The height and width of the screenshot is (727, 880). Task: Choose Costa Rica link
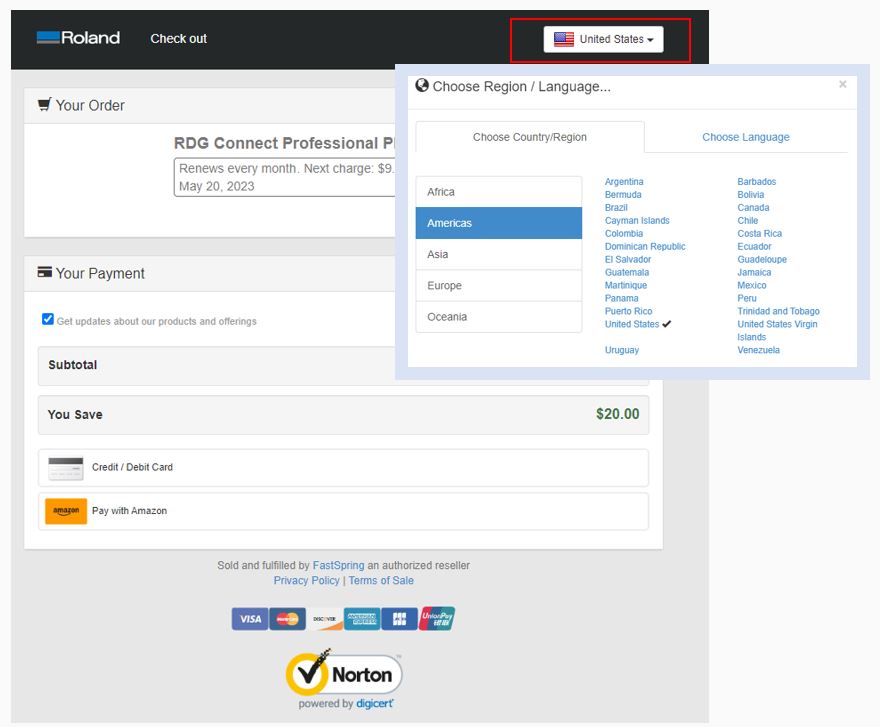tap(759, 233)
